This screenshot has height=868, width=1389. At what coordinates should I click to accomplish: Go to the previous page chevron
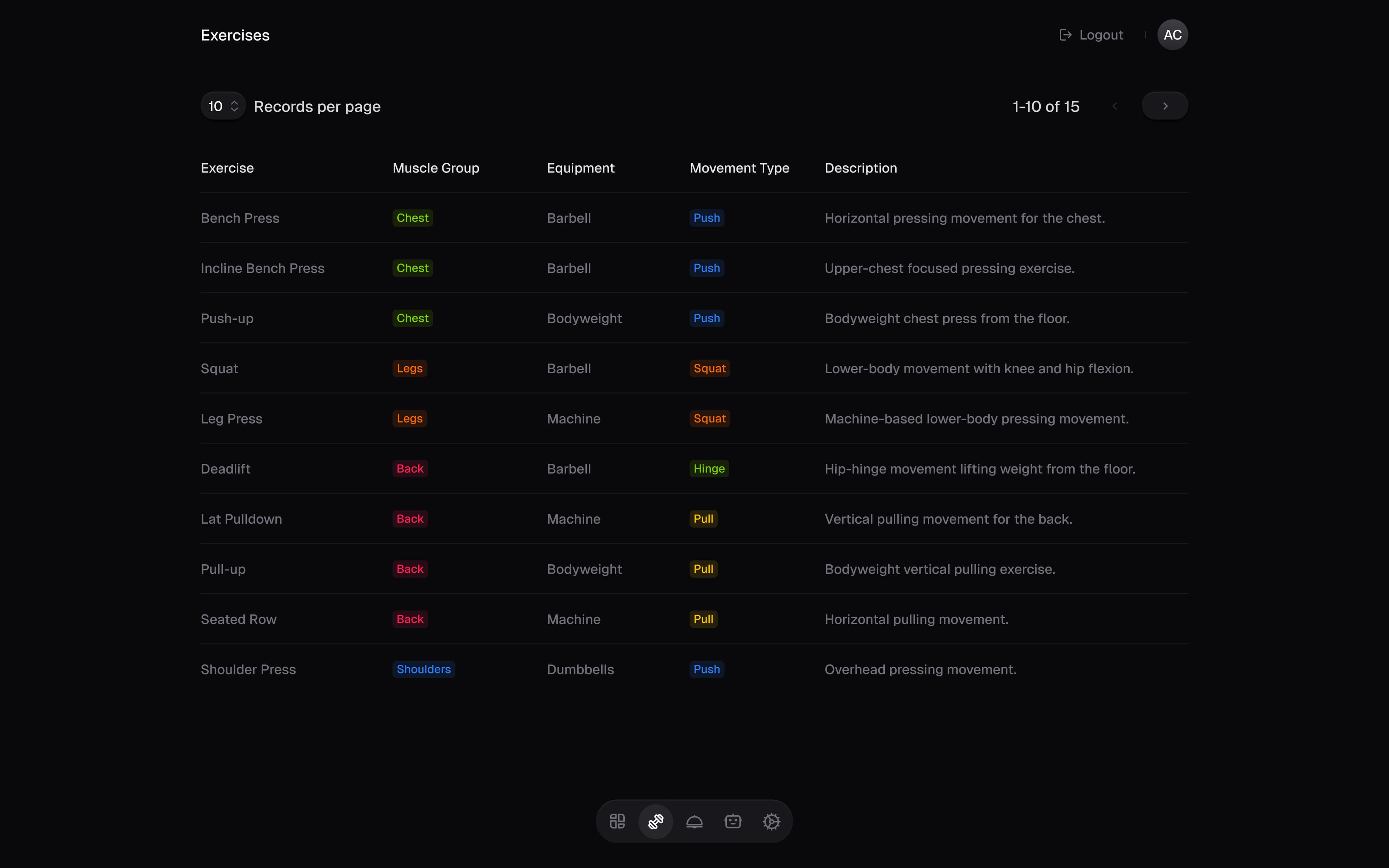[1115, 106]
